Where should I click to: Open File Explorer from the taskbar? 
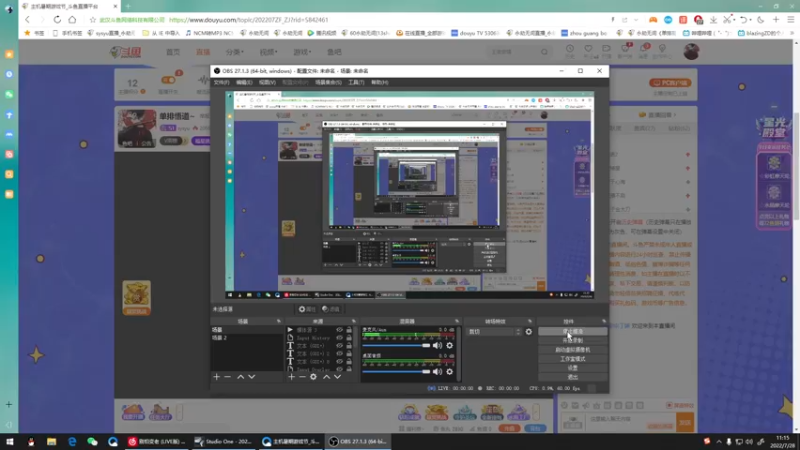(52, 441)
